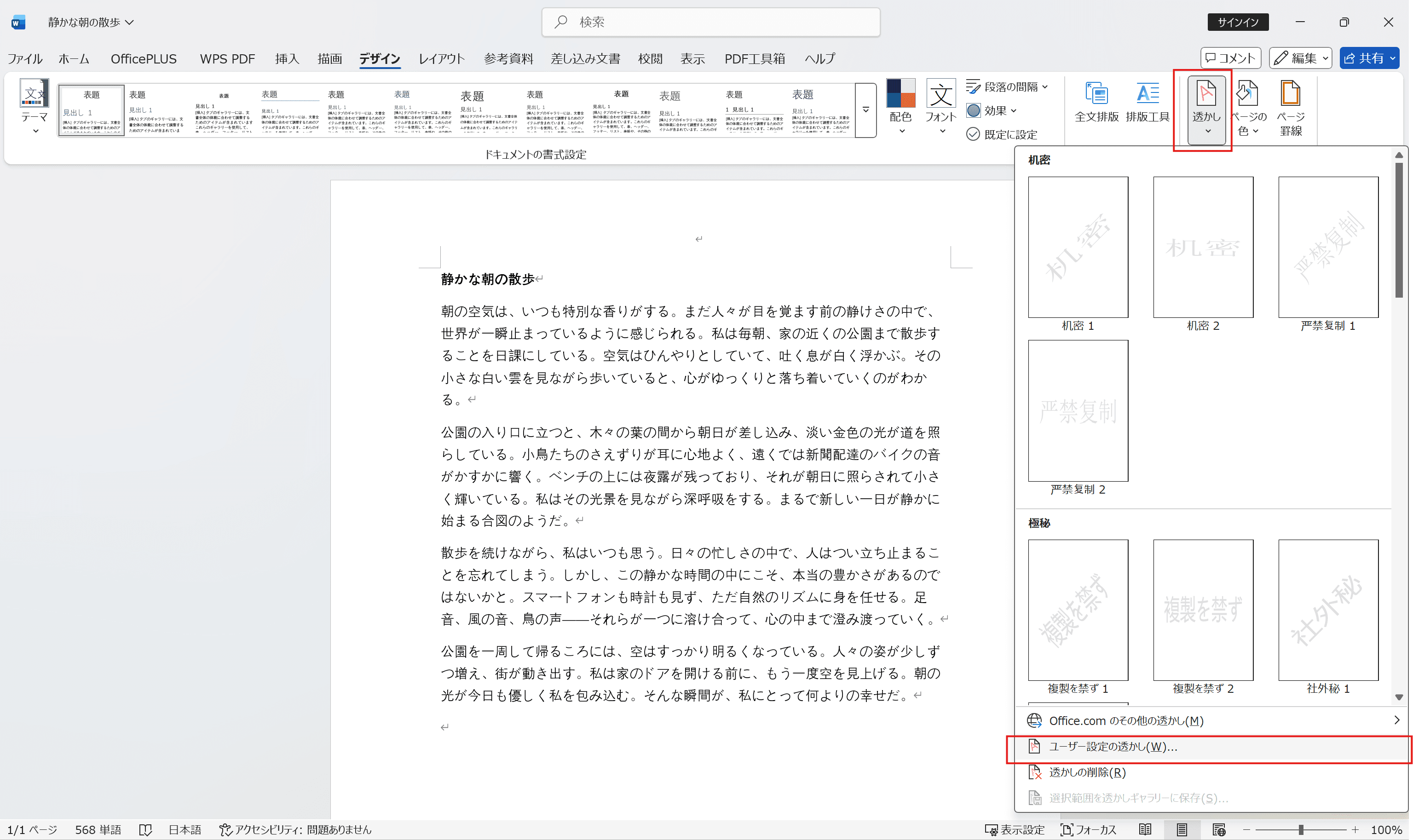Screen dimensions: 1413x840
Task: Switch to 閲覧モード view
Action: [x=1145, y=829]
